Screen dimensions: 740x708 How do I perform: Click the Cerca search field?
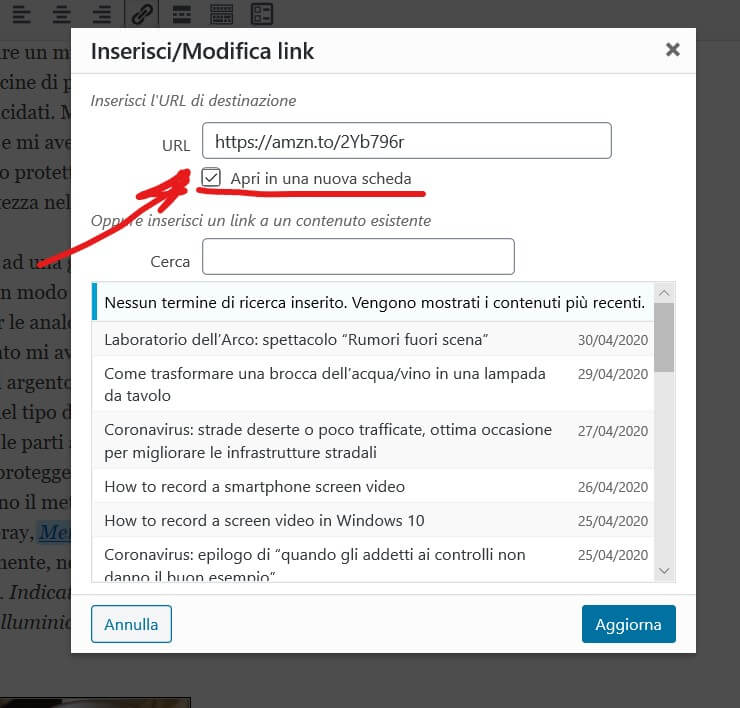358,257
